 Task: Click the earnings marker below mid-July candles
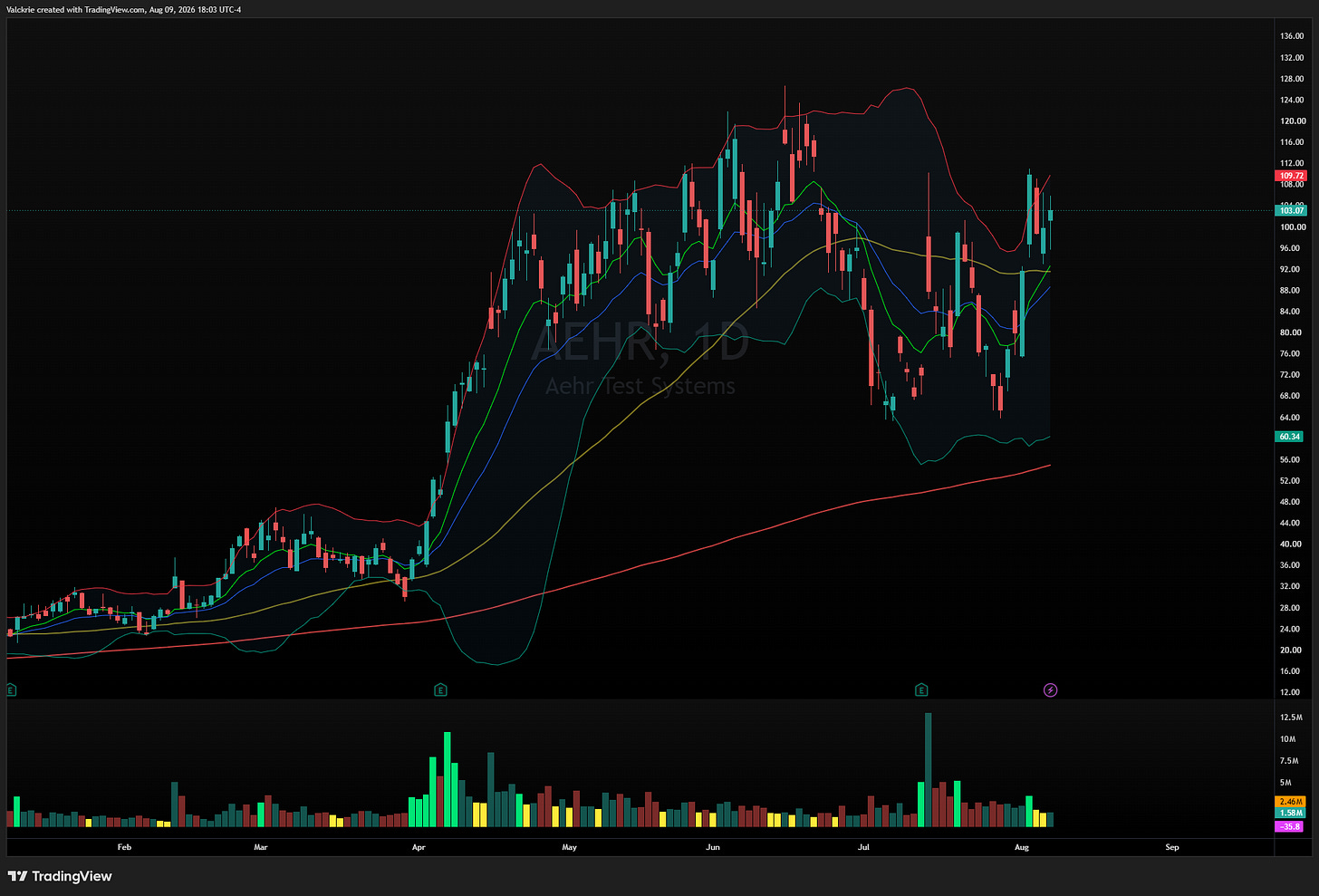coord(921,690)
